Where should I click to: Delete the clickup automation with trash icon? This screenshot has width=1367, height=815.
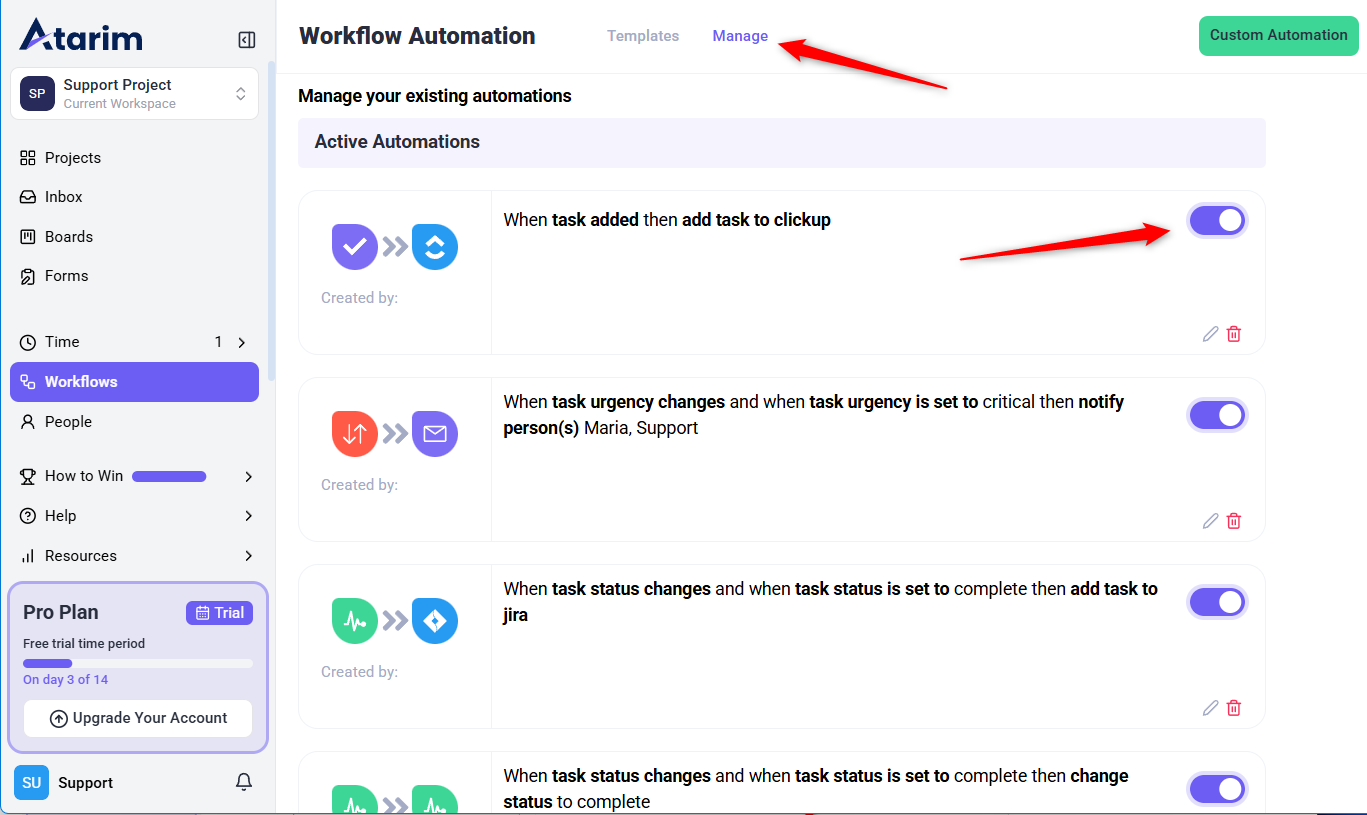point(1234,334)
